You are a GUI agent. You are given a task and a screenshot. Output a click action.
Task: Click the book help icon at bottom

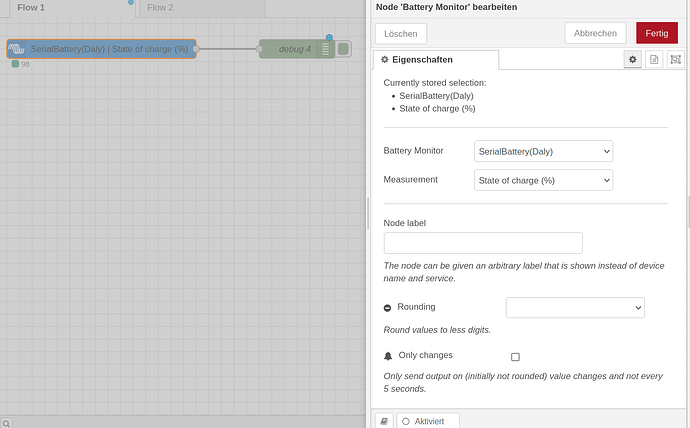click(384, 421)
